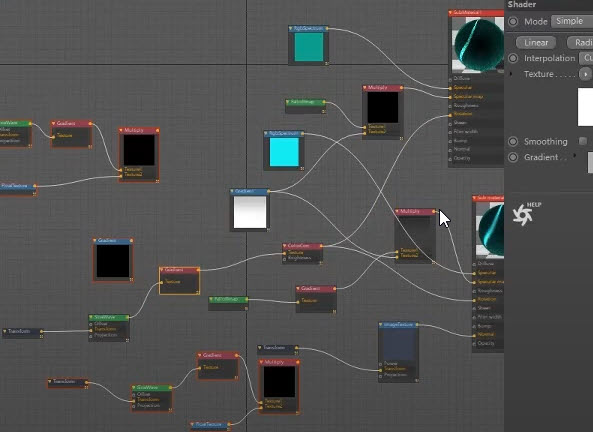Screen dimensions: 593x432
Task: Toggle the Gradient animation circle
Action: click(513, 157)
